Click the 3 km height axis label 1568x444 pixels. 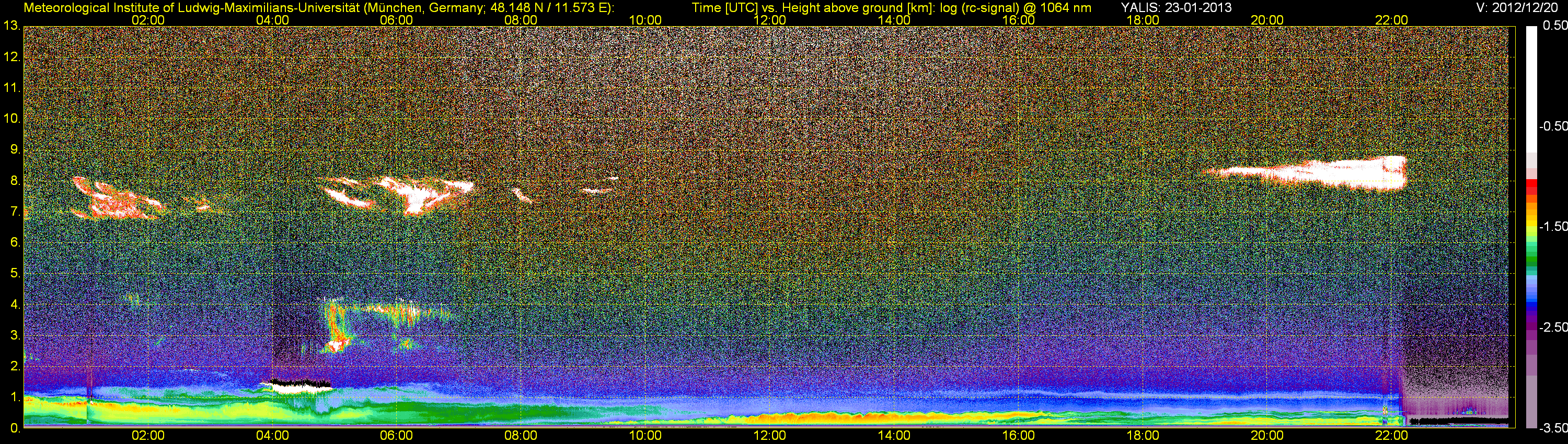click(x=15, y=336)
